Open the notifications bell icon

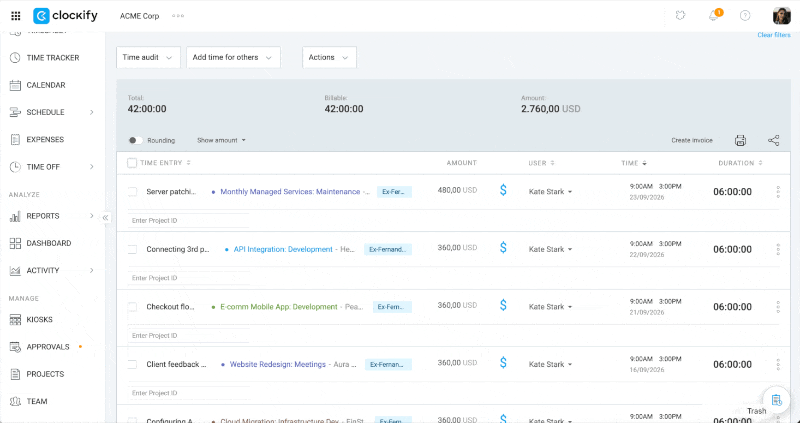(714, 16)
